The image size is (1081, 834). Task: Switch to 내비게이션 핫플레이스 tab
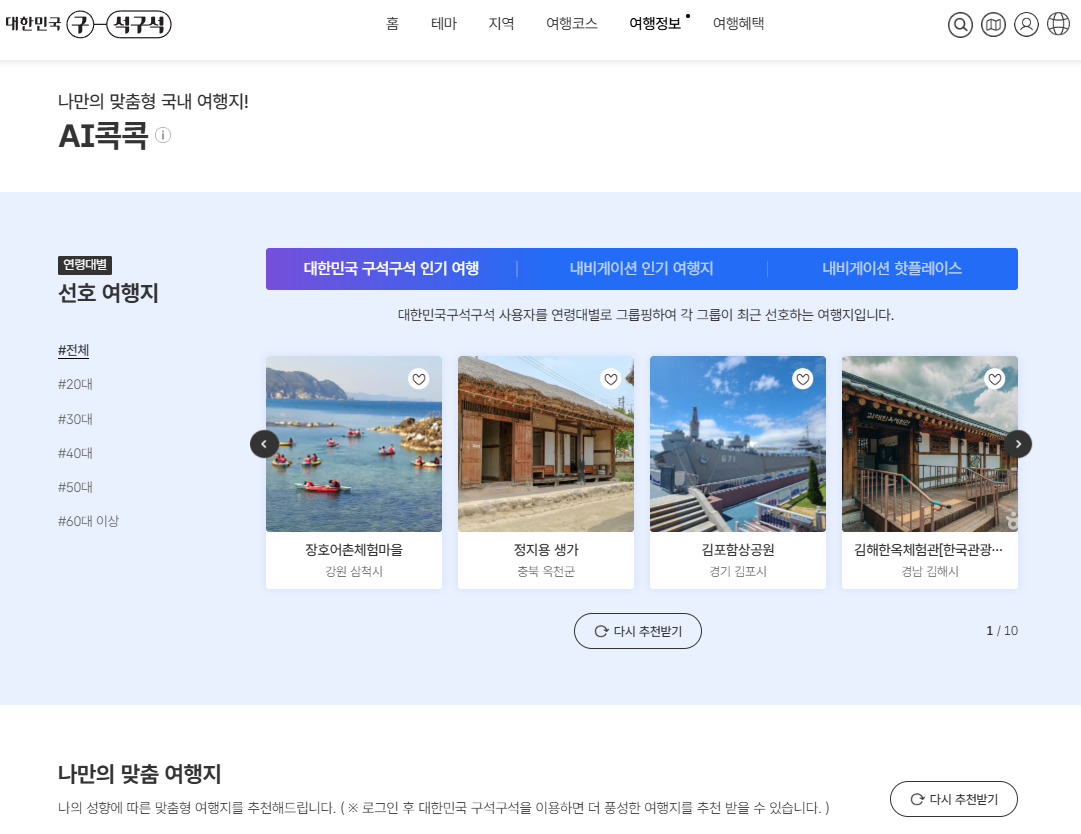pyautogui.click(x=892, y=268)
